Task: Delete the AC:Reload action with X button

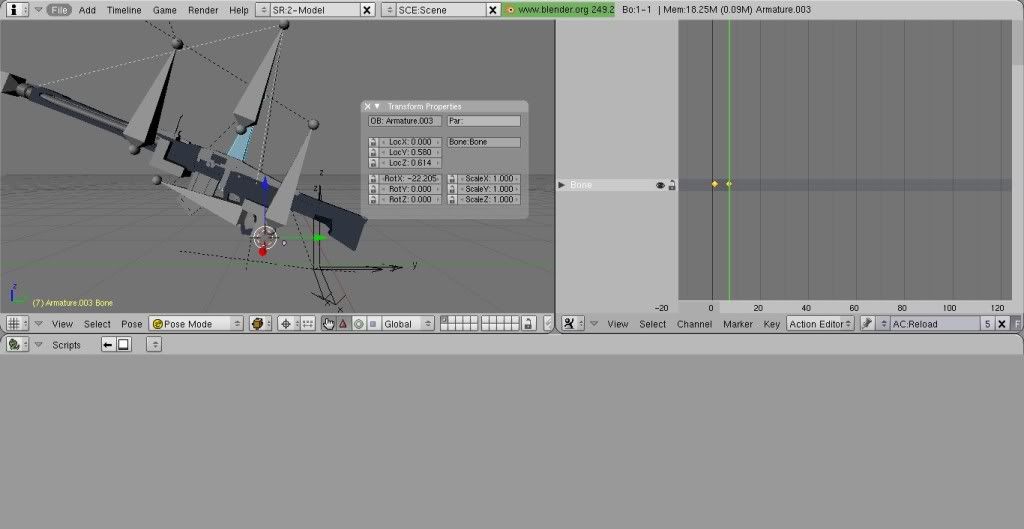Action: pyautogui.click(x=1002, y=324)
